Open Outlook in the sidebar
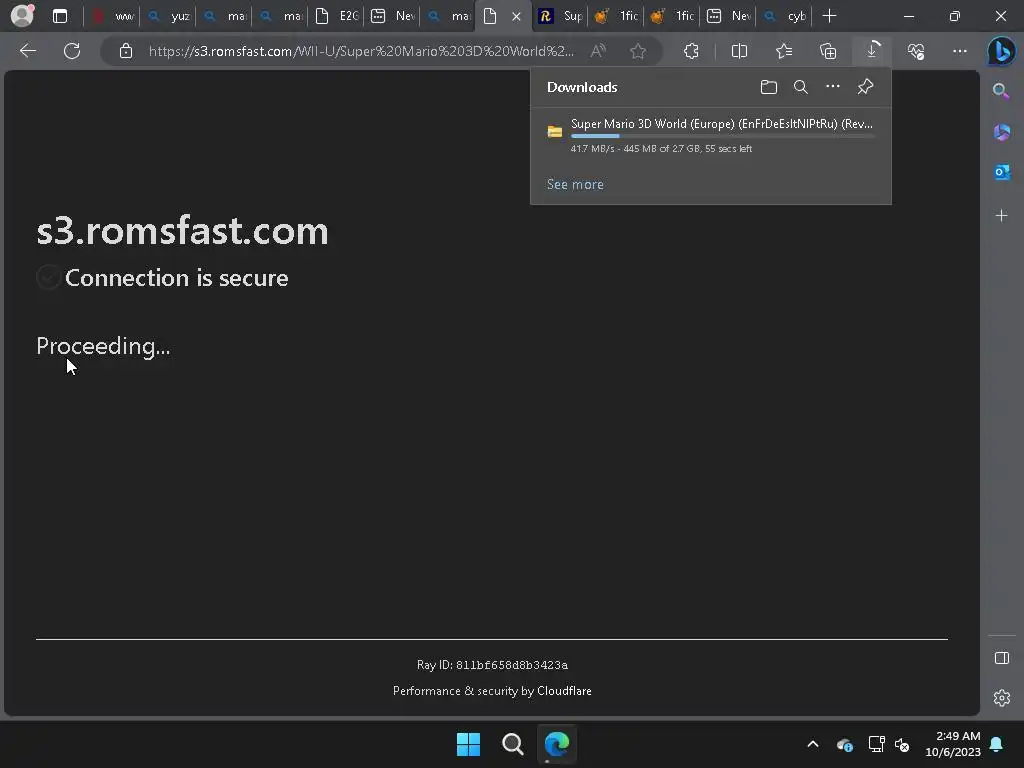1024x768 pixels. point(1001,172)
